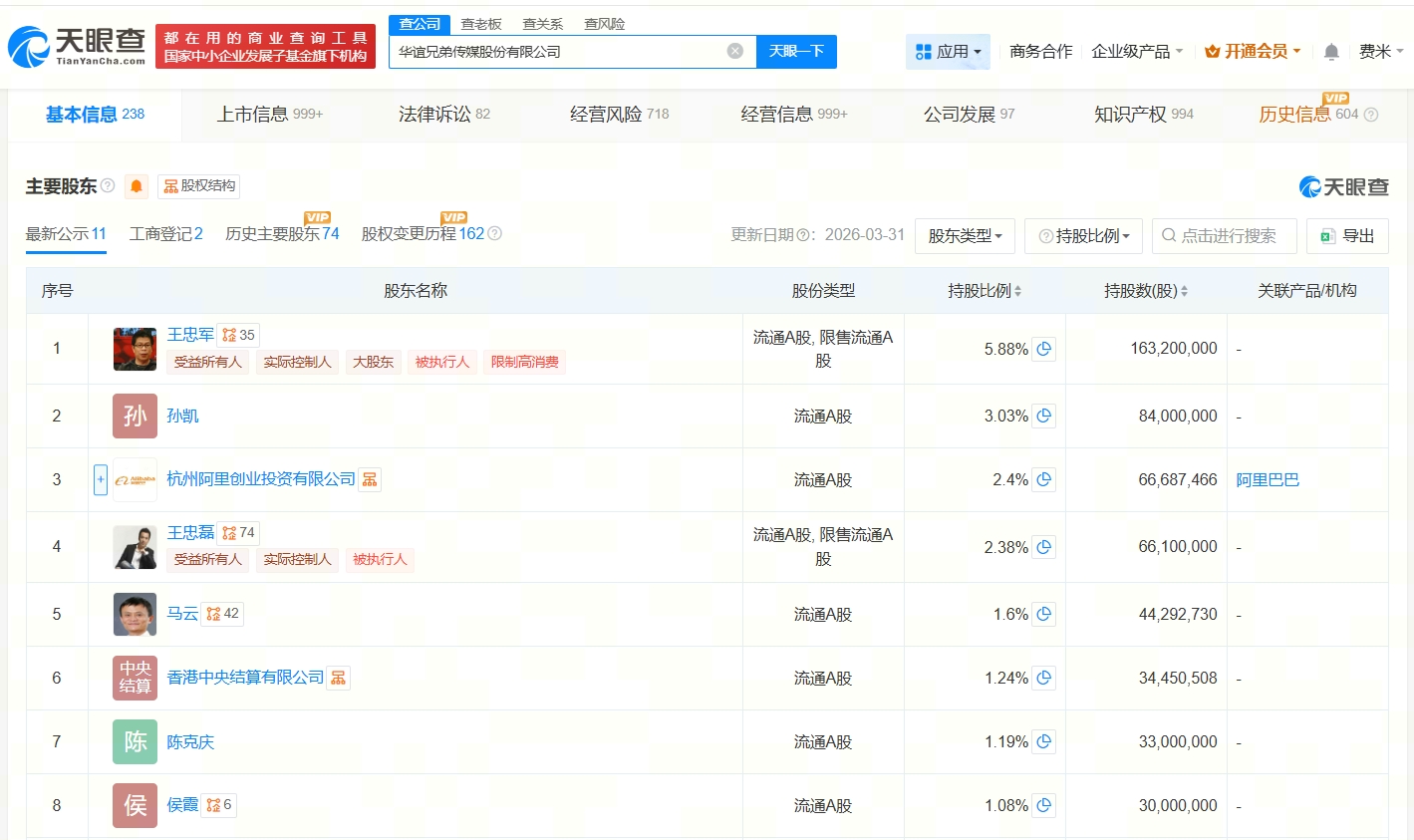1414x840 pixels.
Task: Click the Tianyancha logo in header
Action: point(77,47)
